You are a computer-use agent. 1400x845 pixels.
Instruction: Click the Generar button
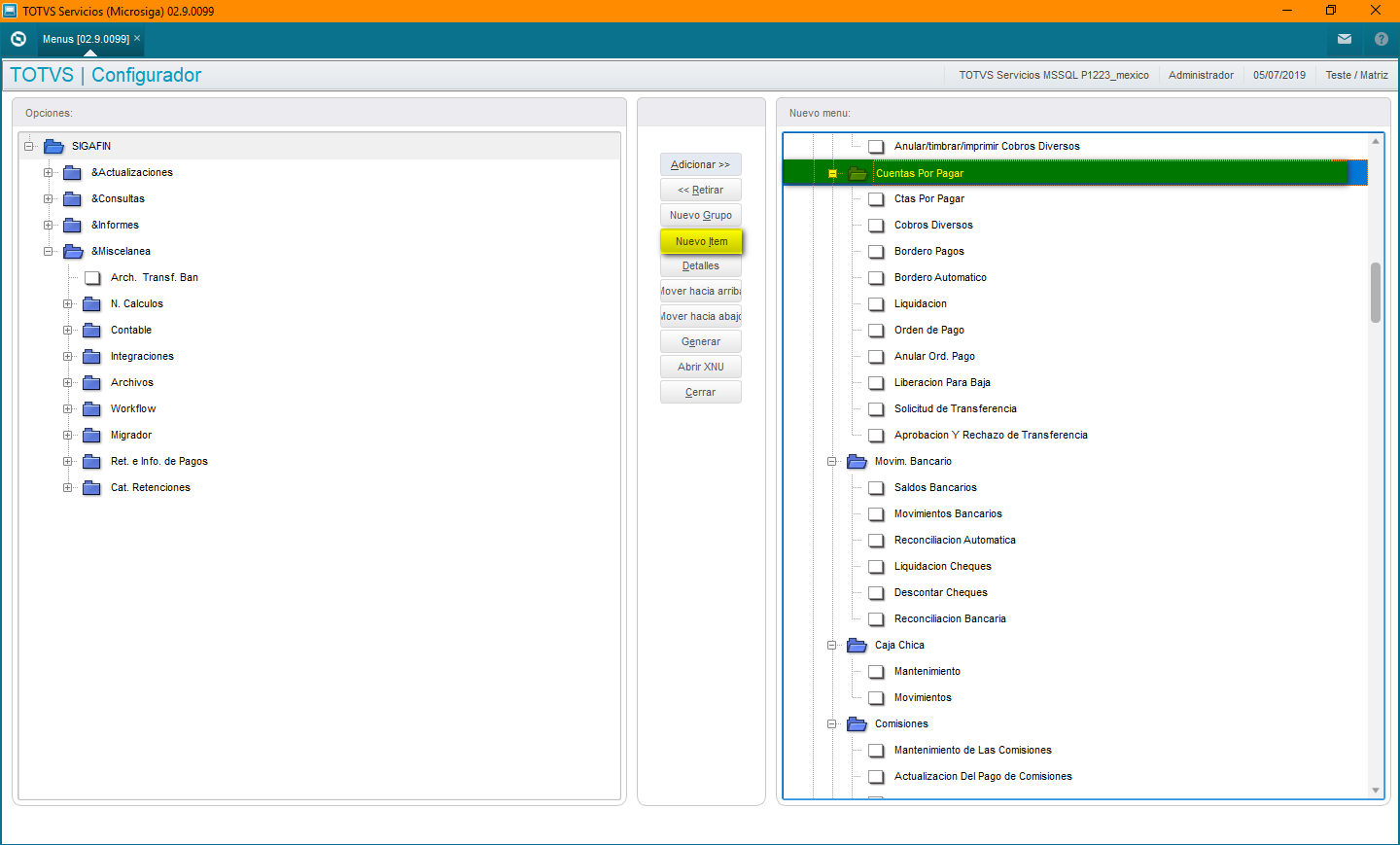click(700, 341)
